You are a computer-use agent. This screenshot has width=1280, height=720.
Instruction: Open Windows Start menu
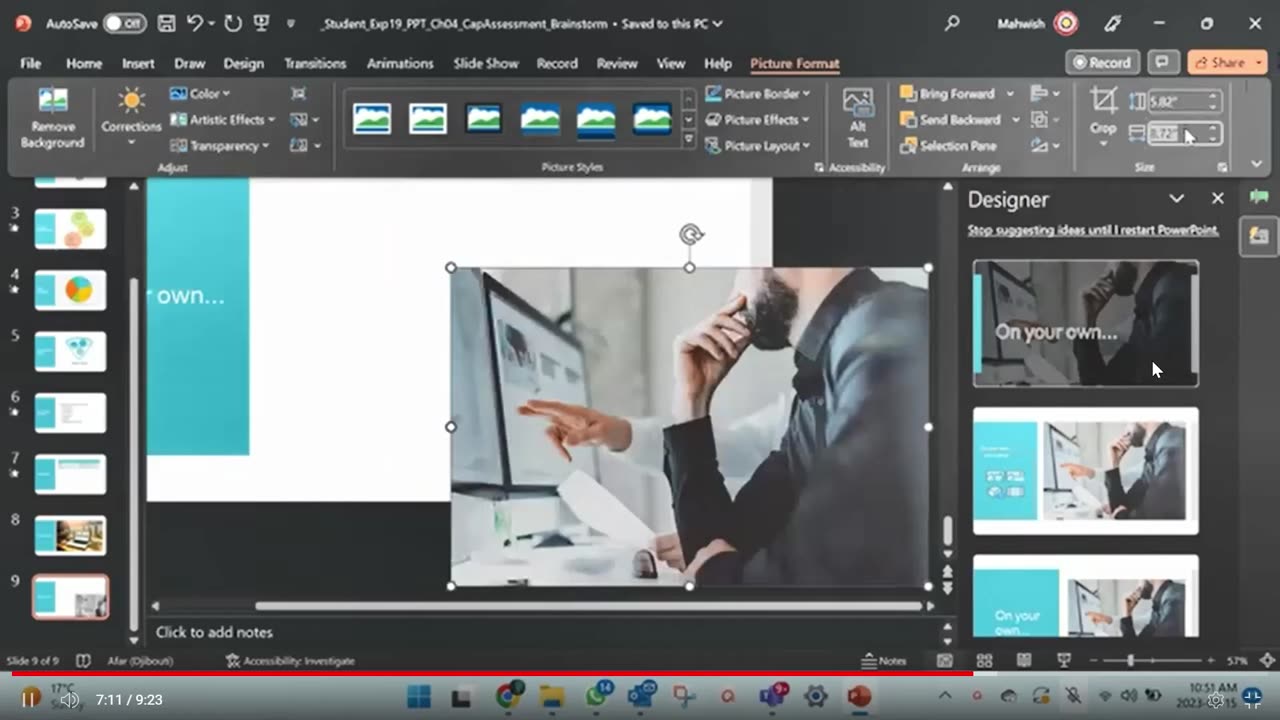pos(419,697)
